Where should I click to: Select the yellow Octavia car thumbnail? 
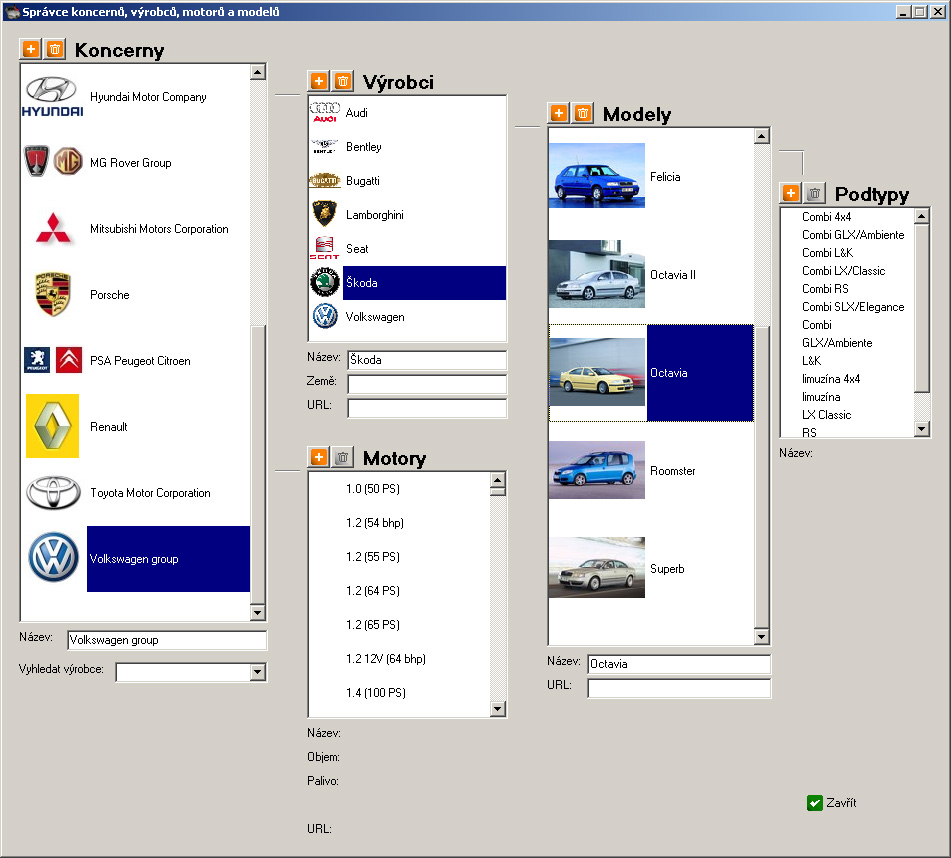click(597, 372)
